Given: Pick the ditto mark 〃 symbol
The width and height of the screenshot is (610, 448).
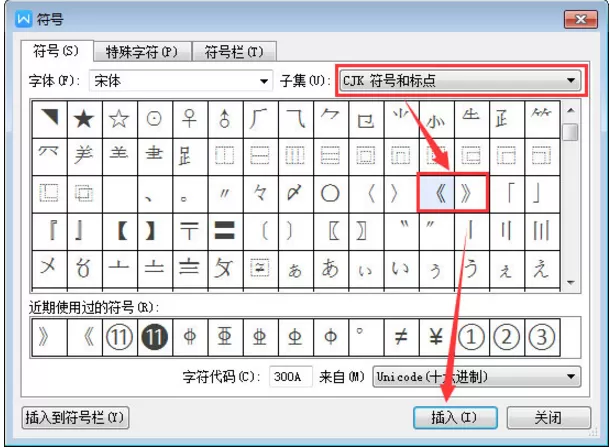Looking at the screenshot, I should pos(225,193).
